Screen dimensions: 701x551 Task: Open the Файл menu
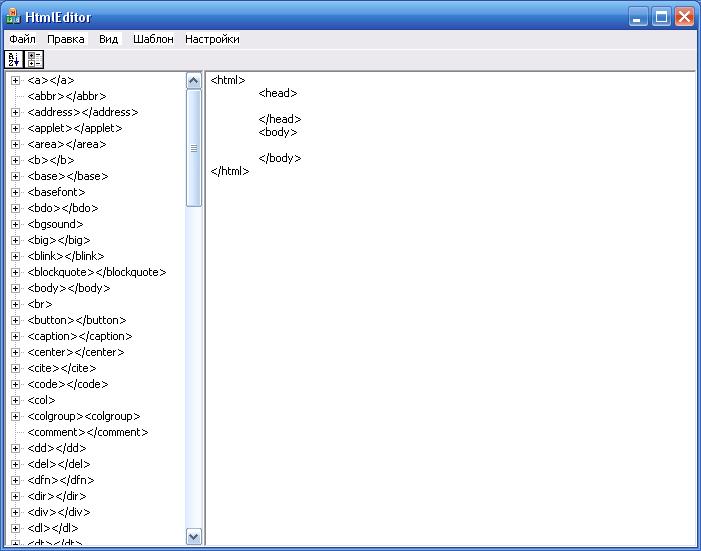tap(22, 39)
